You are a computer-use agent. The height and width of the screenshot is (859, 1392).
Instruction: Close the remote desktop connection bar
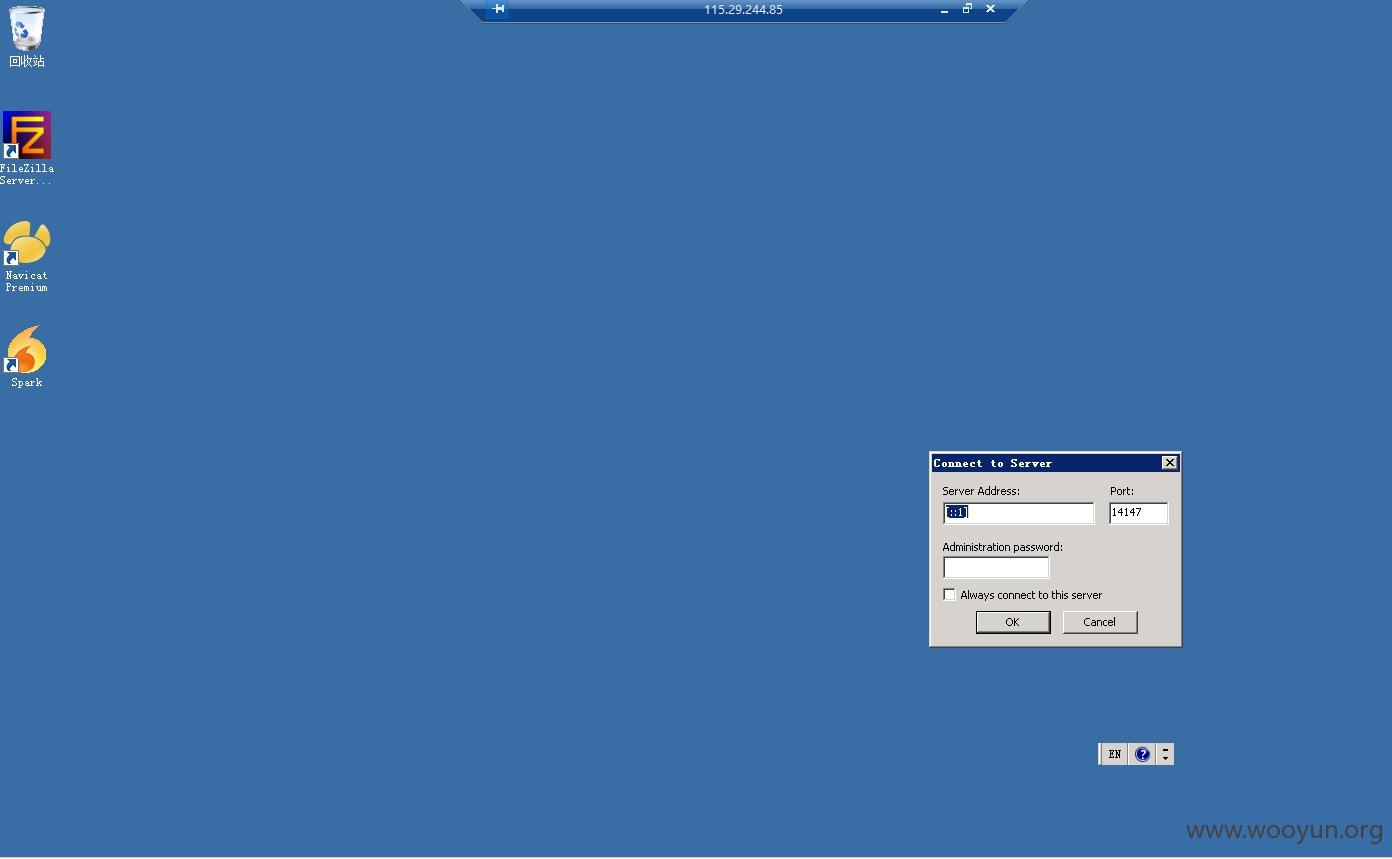pyautogui.click(x=990, y=9)
